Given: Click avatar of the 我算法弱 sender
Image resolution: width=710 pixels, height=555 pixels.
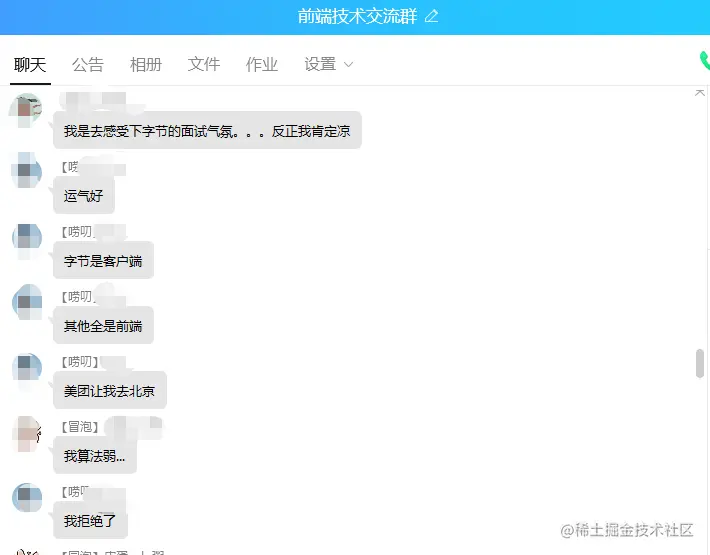Looking at the screenshot, I should coord(27,434).
